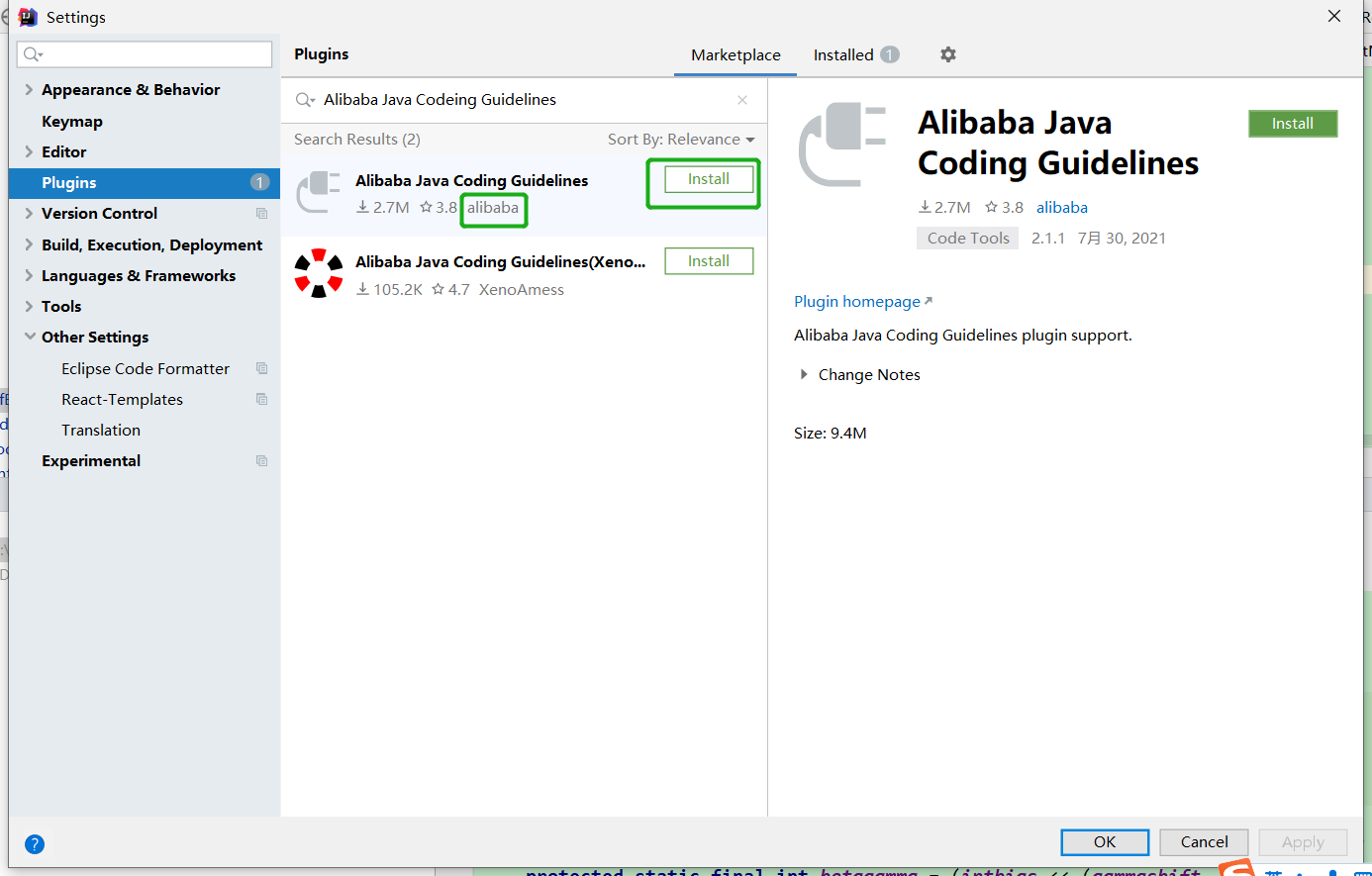
Task: Expand the Tools section
Action: point(29,306)
